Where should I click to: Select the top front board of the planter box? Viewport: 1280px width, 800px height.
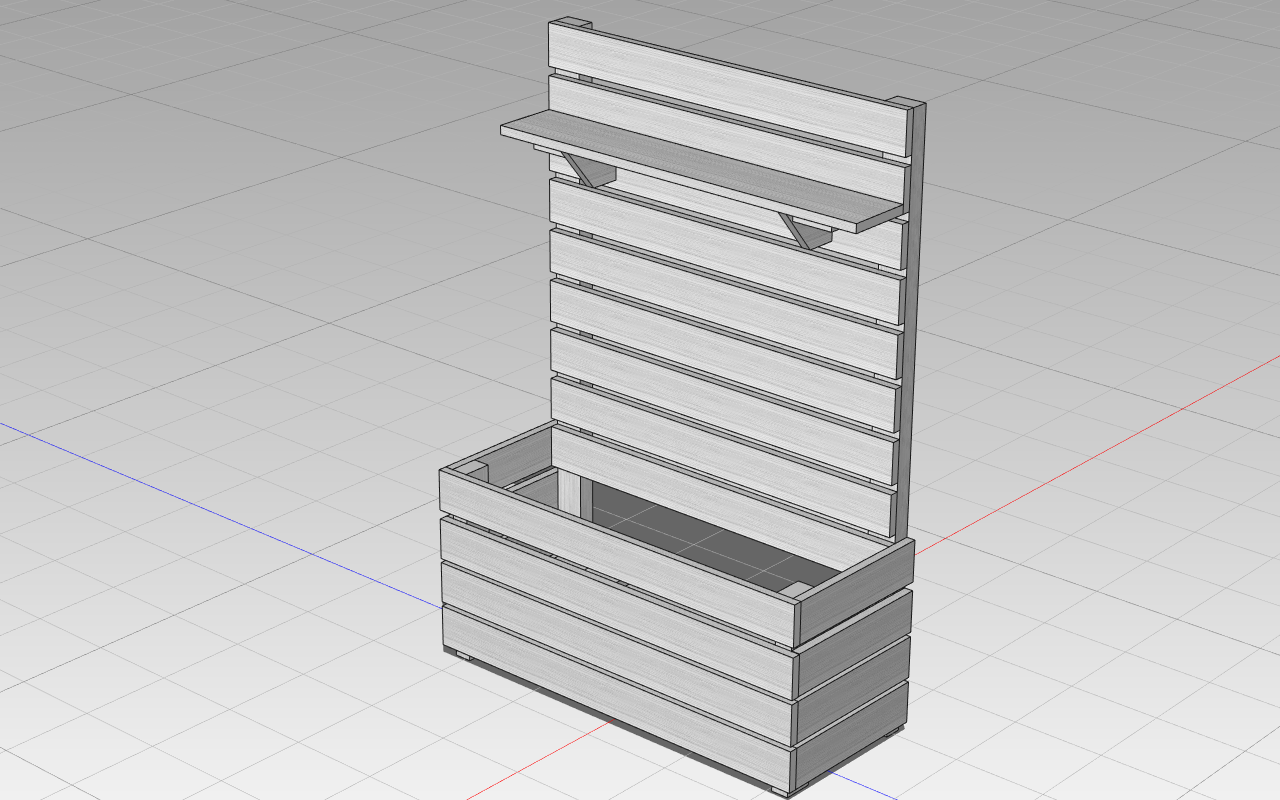[x=618, y=558]
